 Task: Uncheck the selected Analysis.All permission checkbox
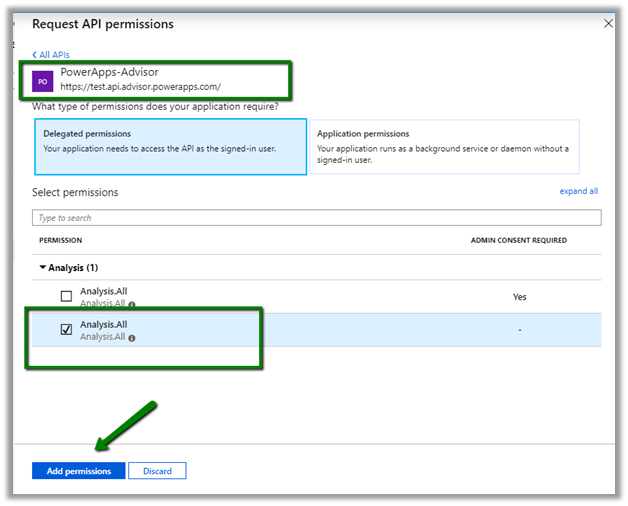click(66, 329)
